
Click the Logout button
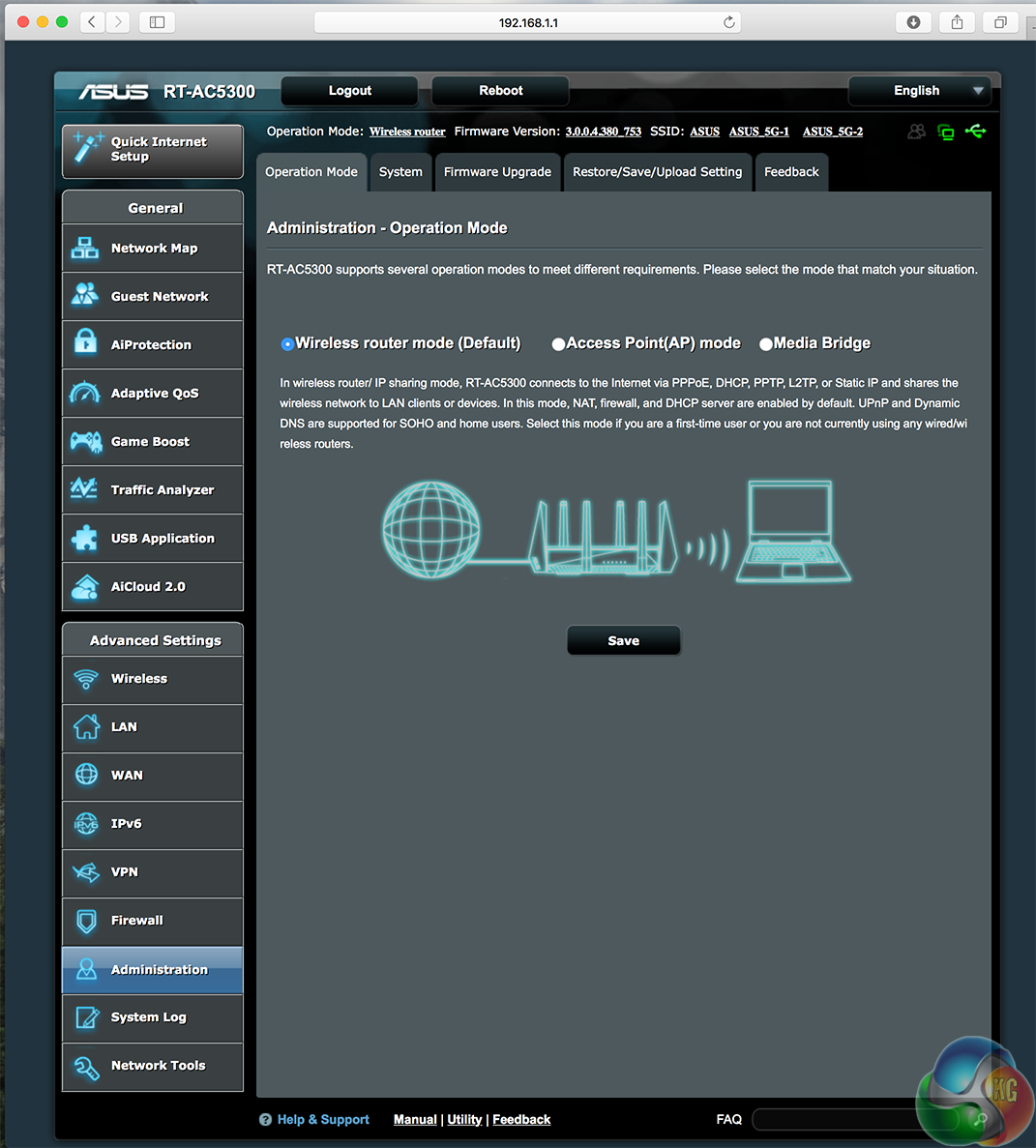(350, 91)
